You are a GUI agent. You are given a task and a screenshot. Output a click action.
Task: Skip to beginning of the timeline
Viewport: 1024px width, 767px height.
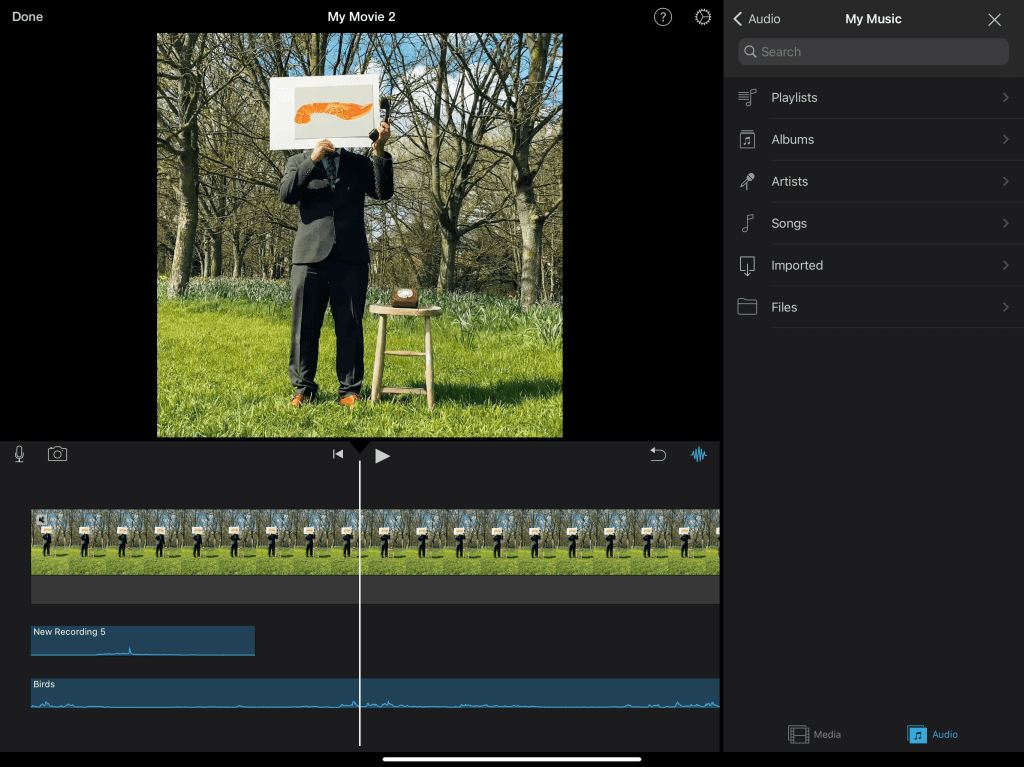pos(338,455)
